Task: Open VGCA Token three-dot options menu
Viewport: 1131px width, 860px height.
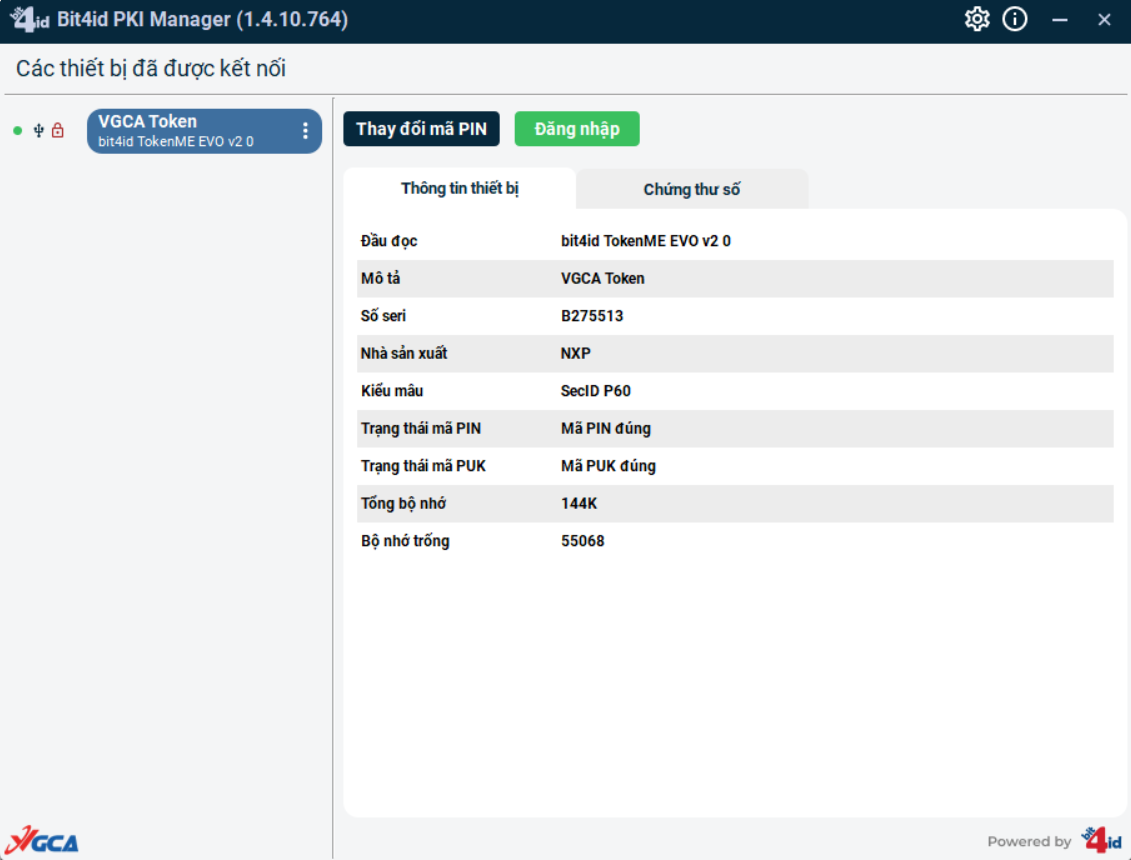Action: [305, 131]
